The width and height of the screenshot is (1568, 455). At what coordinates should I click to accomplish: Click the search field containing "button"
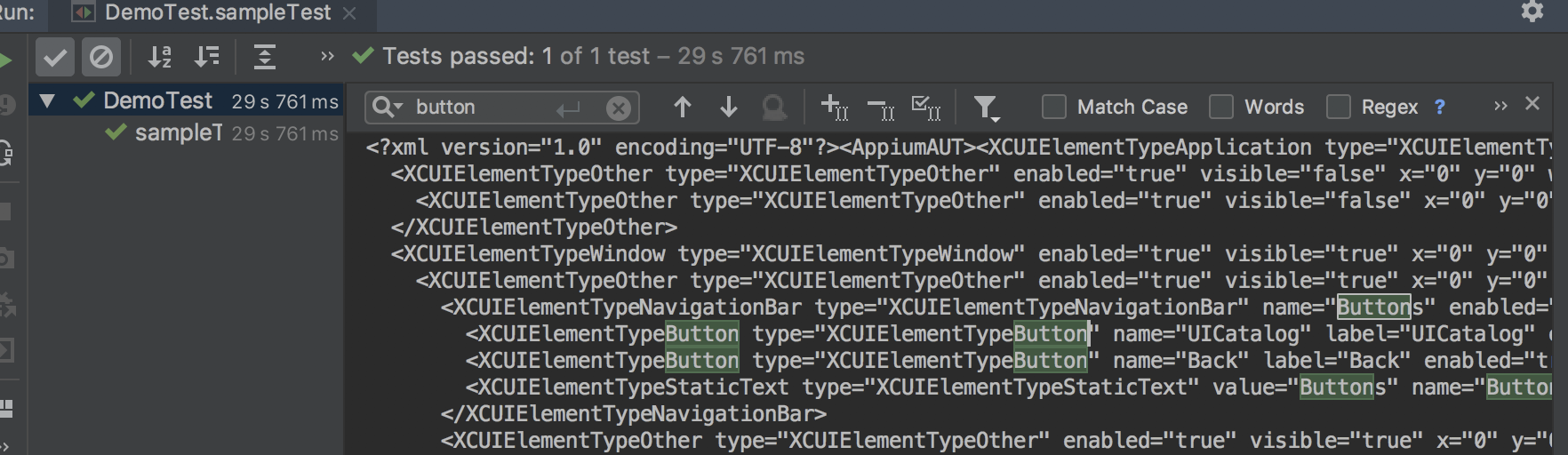(480, 108)
